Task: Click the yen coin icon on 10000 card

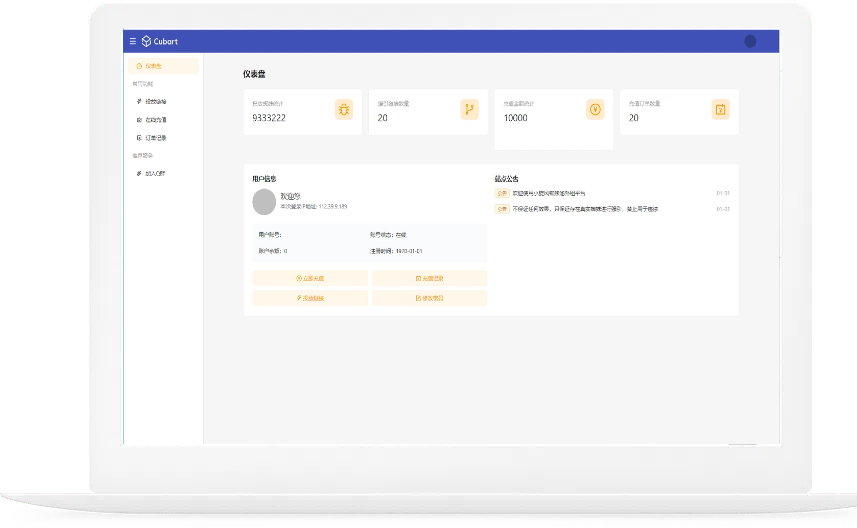Action: tap(595, 110)
